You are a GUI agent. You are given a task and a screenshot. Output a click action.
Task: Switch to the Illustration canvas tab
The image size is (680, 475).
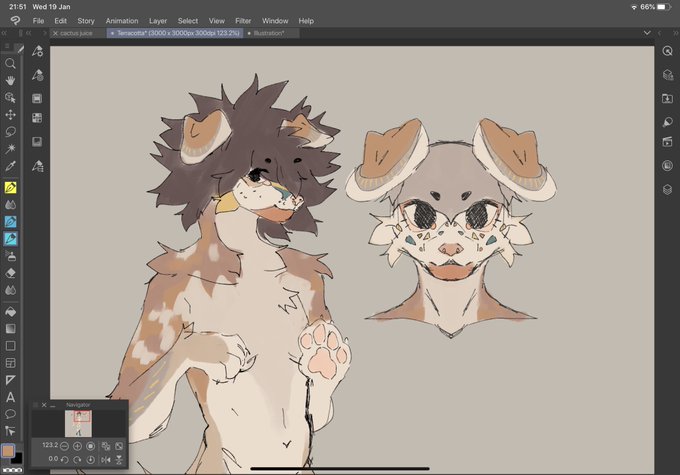[x=271, y=33]
